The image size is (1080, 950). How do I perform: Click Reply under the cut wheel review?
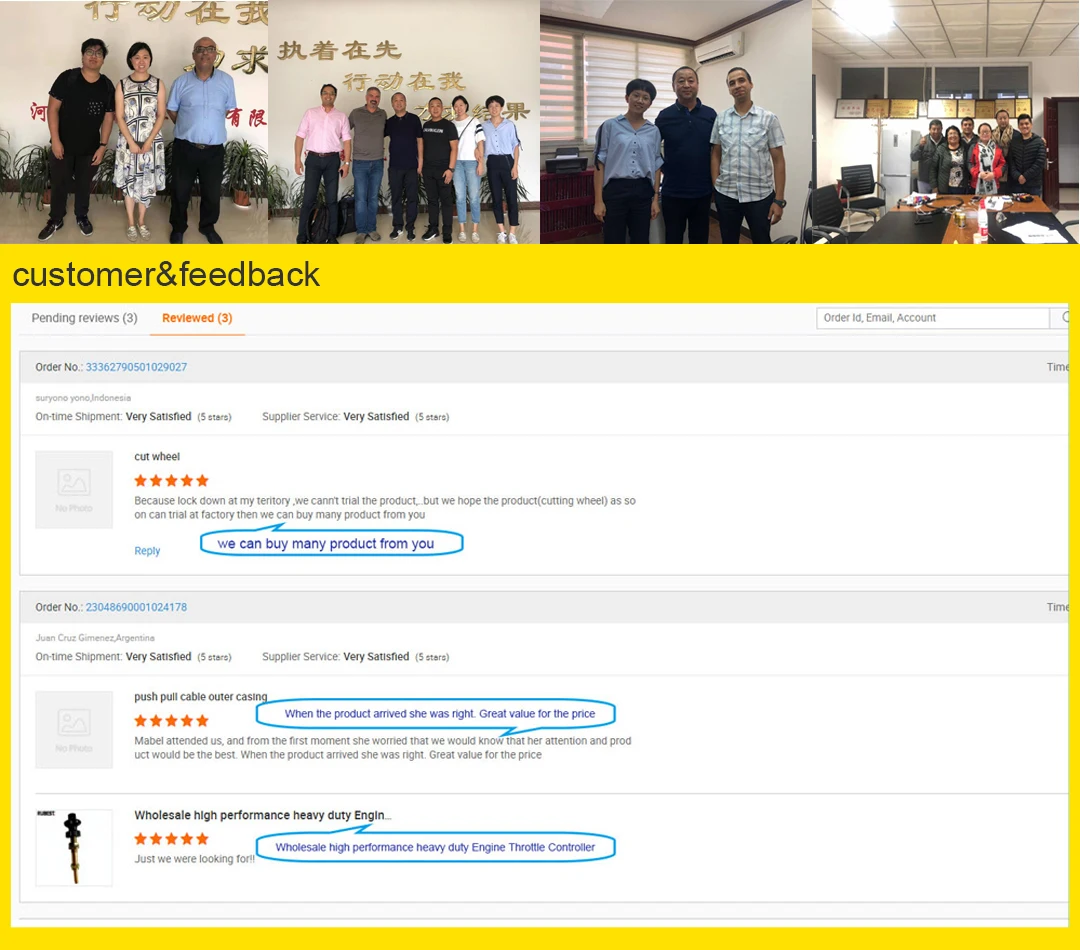tap(147, 551)
